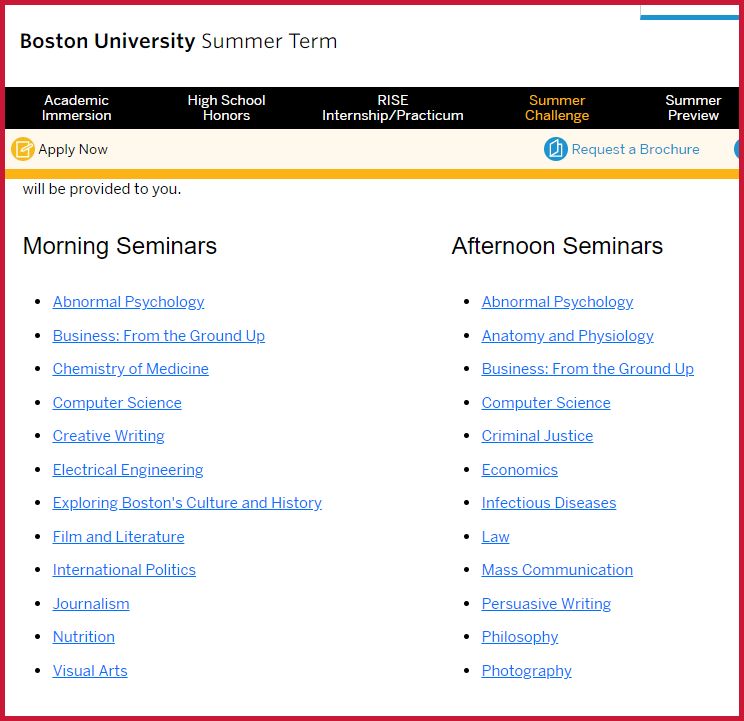Viewport: 744px width, 721px height.
Task: Open the RISE Internship/Practicum menu item
Action: point(392,107)
